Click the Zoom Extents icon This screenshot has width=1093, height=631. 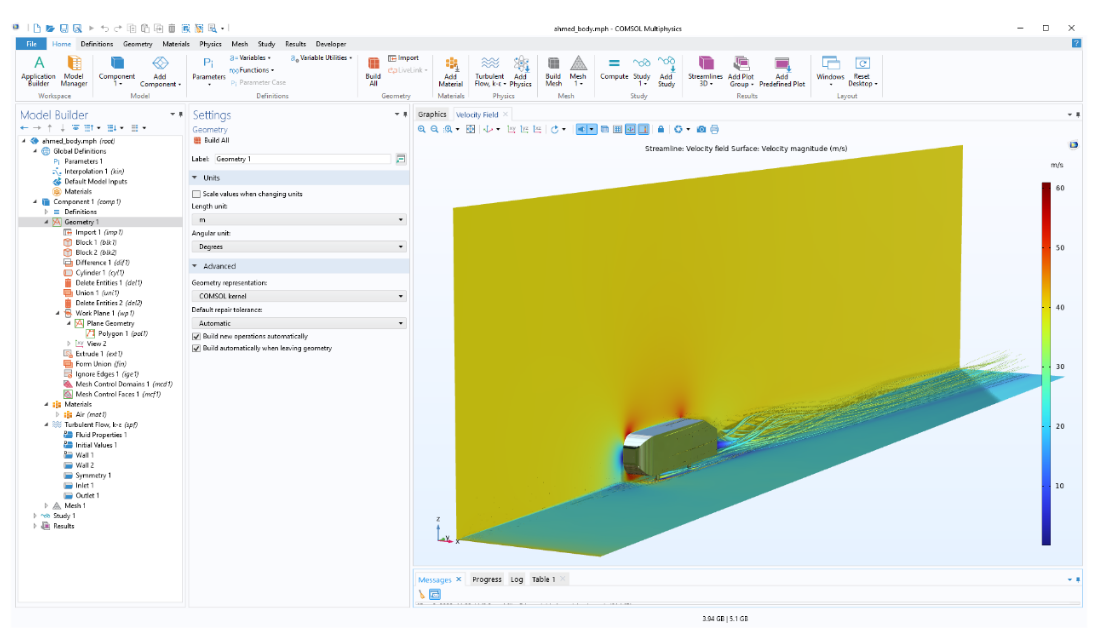(x=471, y=129)
